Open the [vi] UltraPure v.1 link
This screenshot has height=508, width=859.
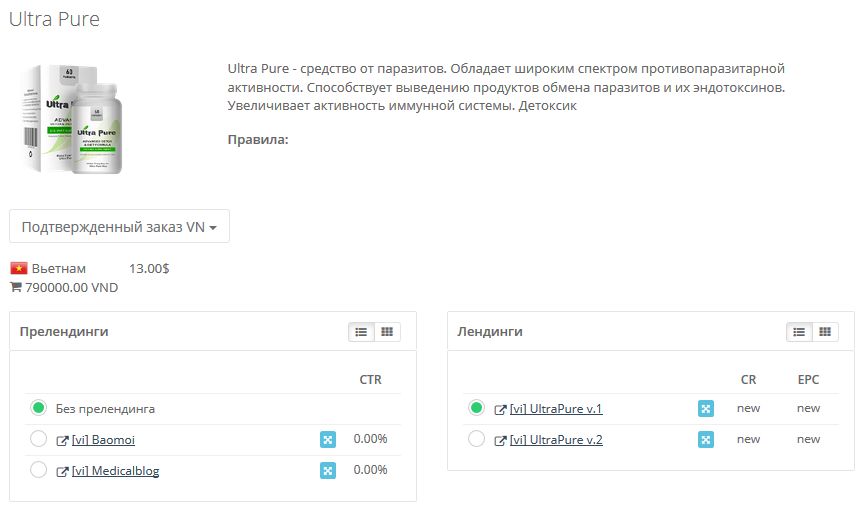click(x=556, y=409)
